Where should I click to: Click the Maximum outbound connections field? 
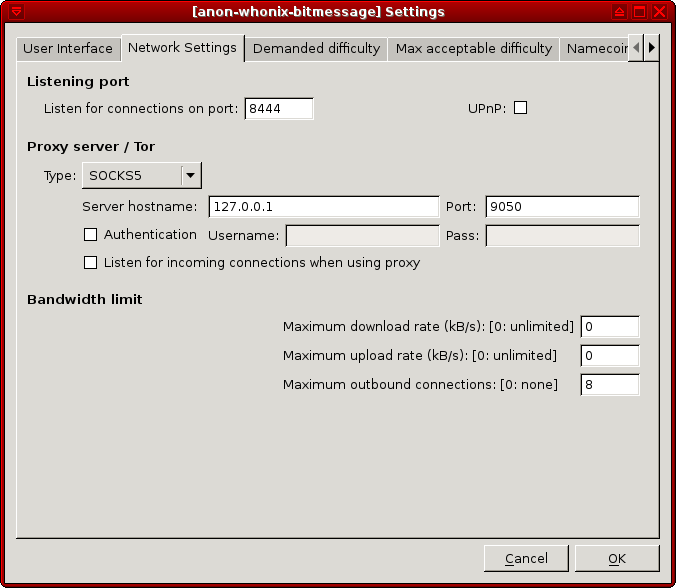tap(609, 385)
